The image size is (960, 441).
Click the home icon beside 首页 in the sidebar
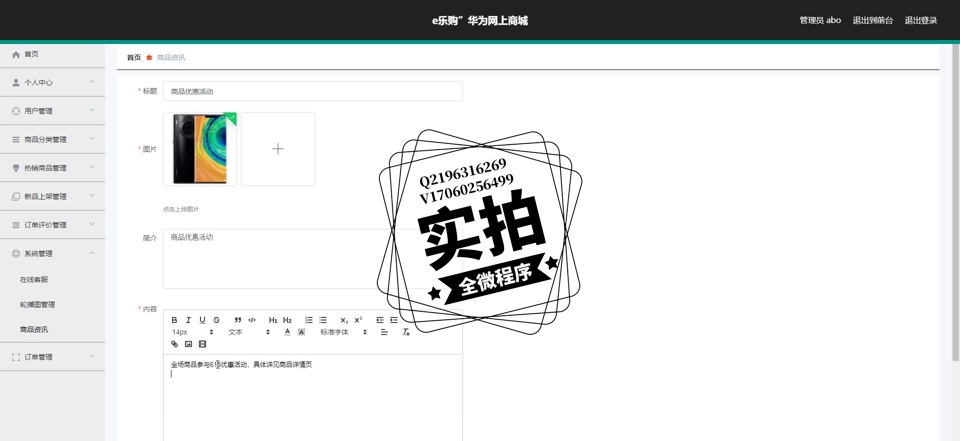(x=16, y=55)
